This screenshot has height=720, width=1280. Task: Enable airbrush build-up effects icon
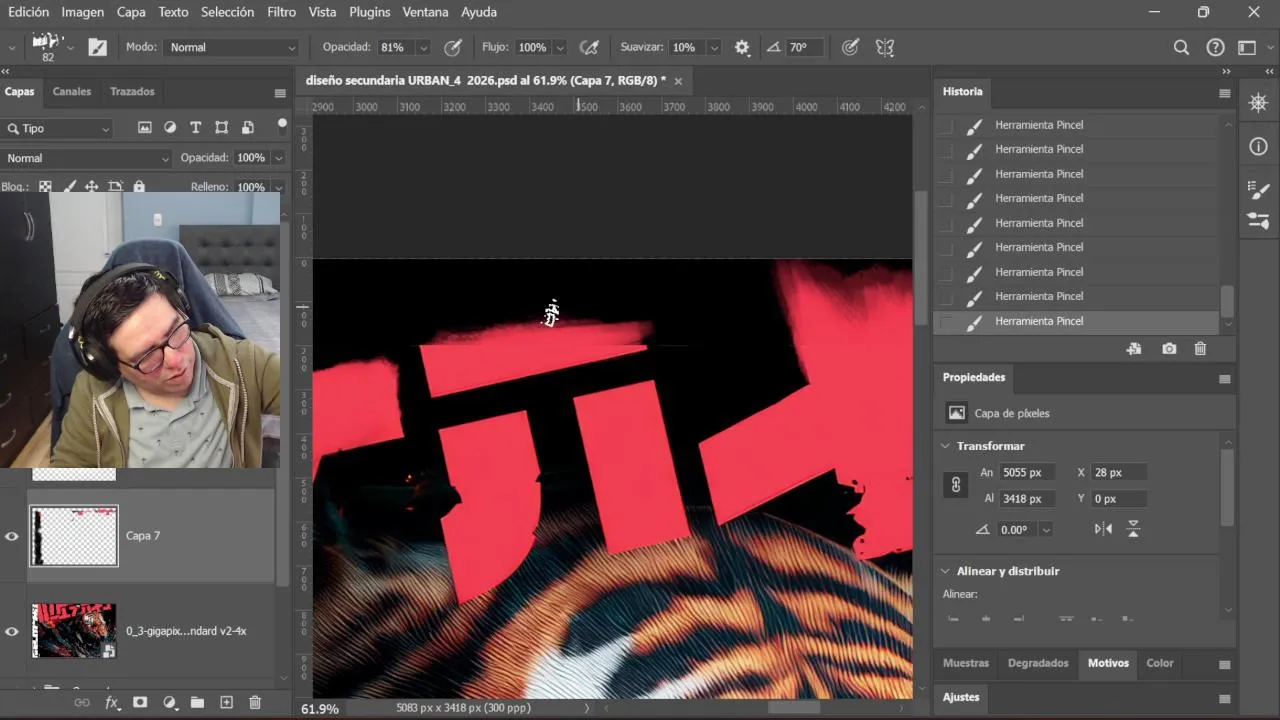click(x=589, y=47)
